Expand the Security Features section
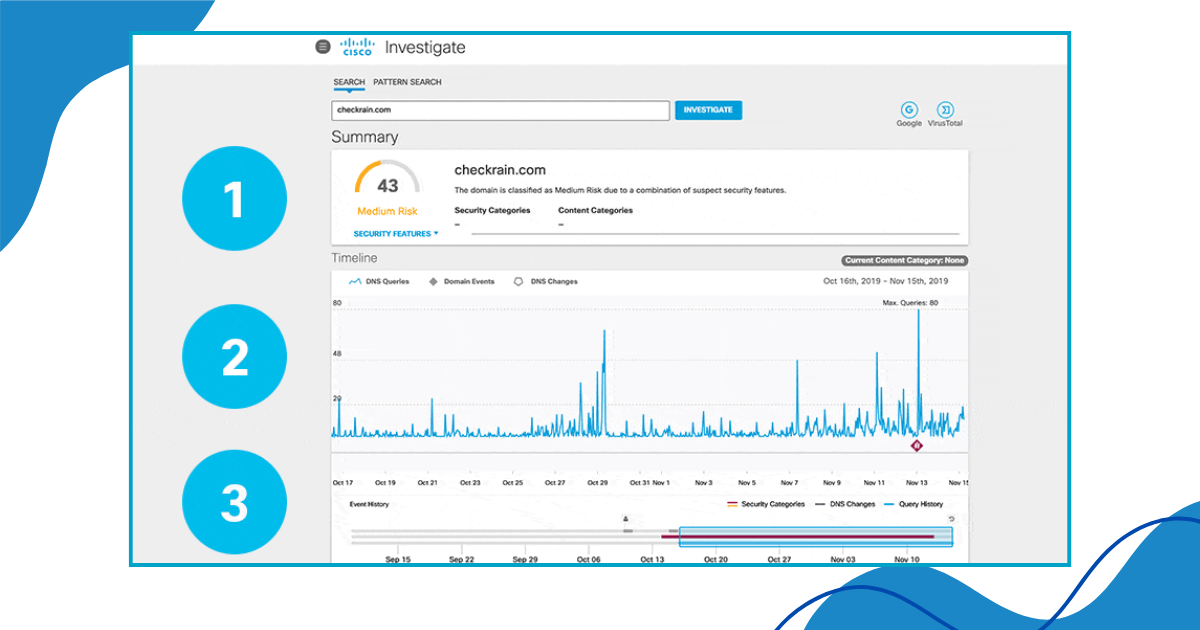The height and width of the screenshot is (630, 1200). [393, 232]
